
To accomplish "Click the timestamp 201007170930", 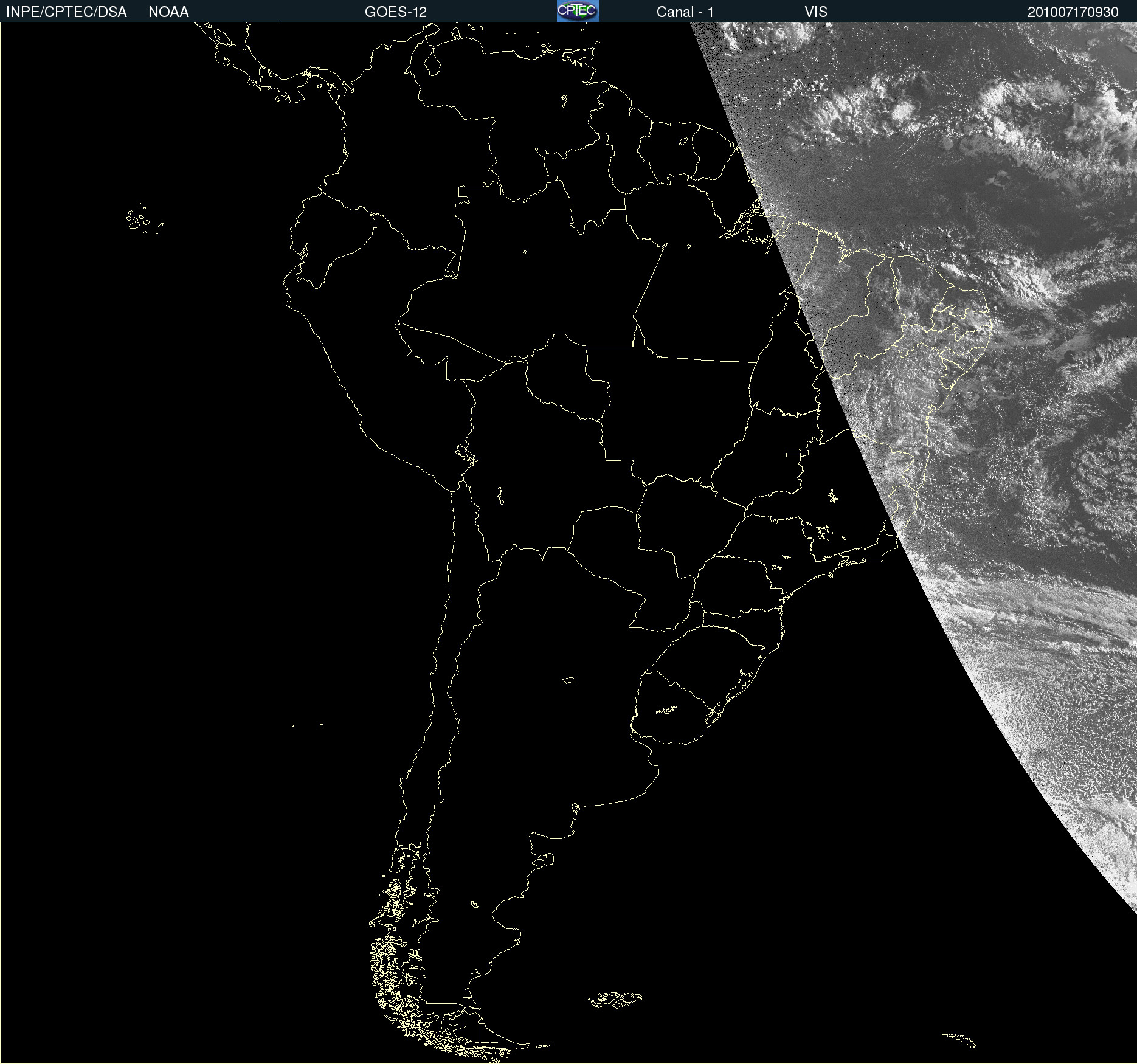I will [1073, 12].
